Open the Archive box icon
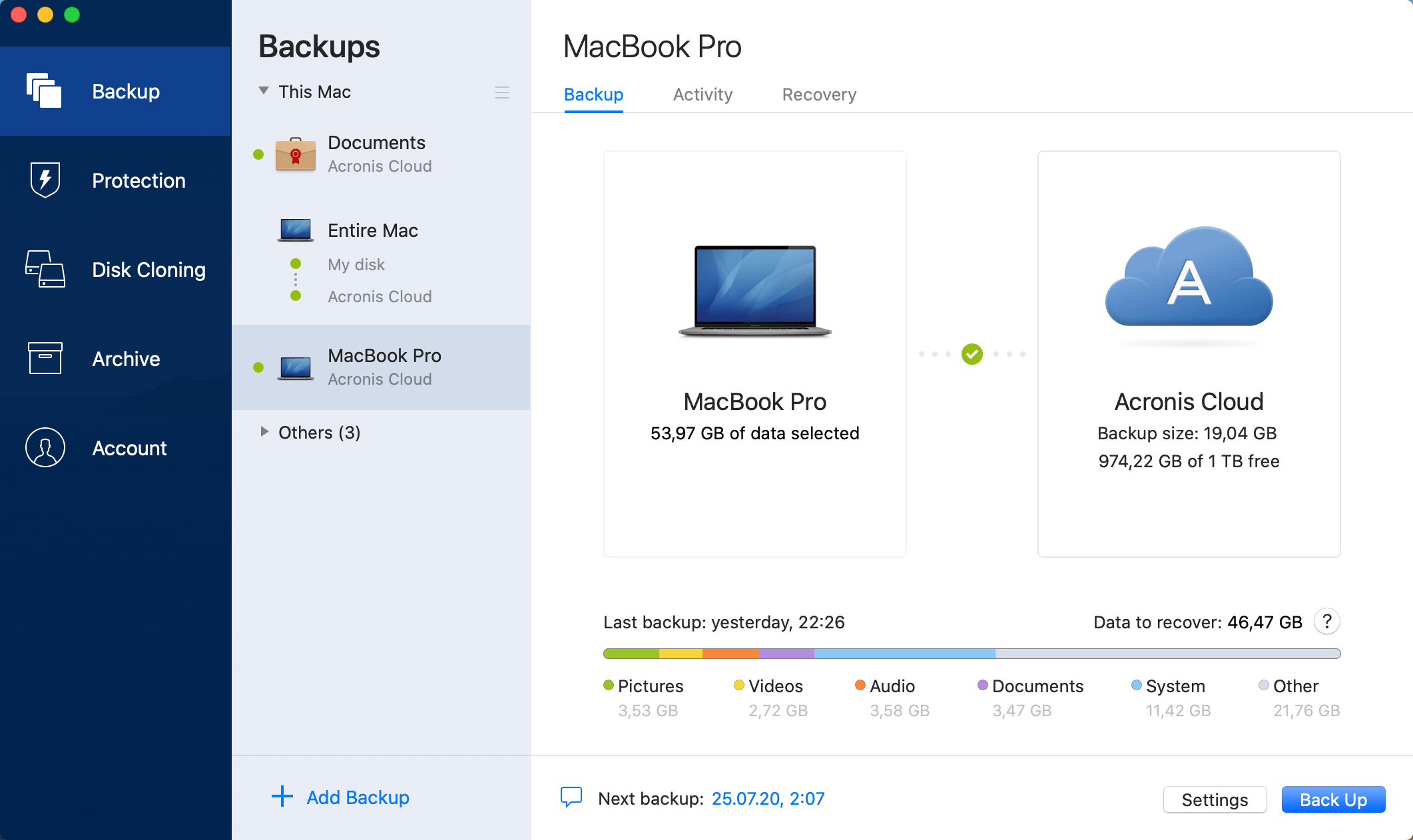Viewport: 1413px width, 840px height. tap(45, 358)
